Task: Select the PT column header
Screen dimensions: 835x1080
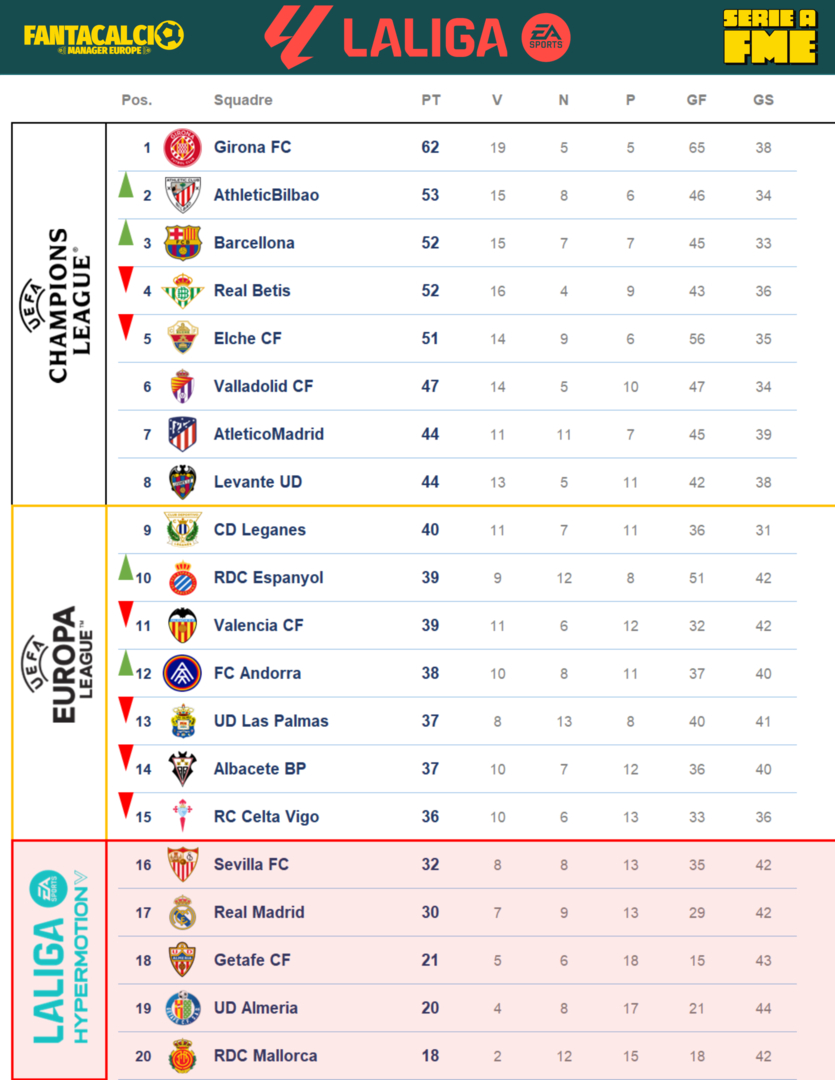Action: 431,100
